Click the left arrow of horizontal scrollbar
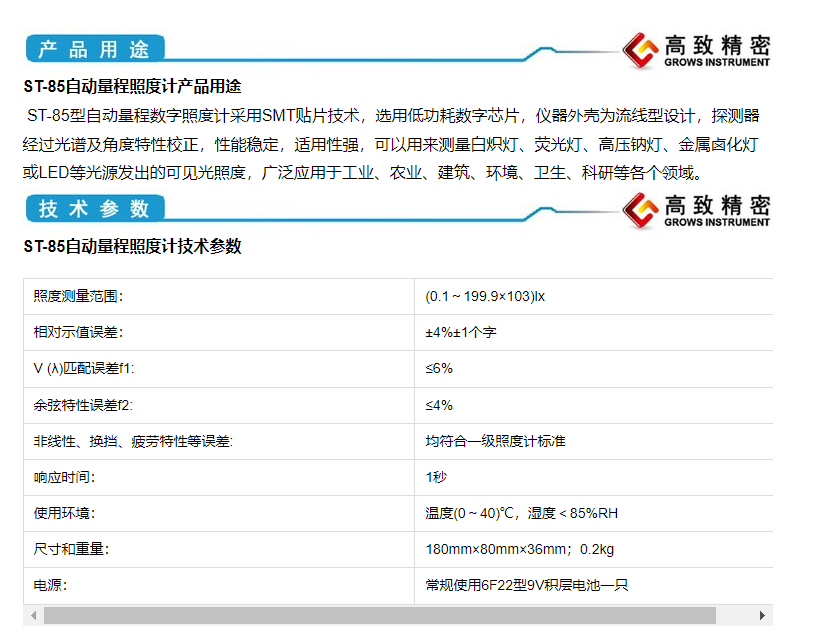 coord(33,616)
